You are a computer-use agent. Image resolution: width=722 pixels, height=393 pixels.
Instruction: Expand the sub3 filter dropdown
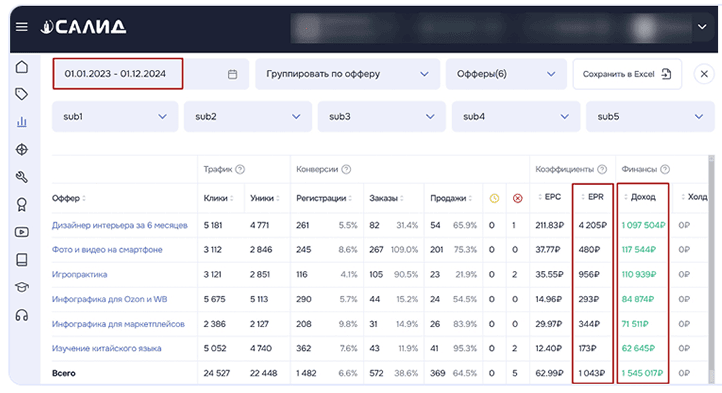pos(381,117)
